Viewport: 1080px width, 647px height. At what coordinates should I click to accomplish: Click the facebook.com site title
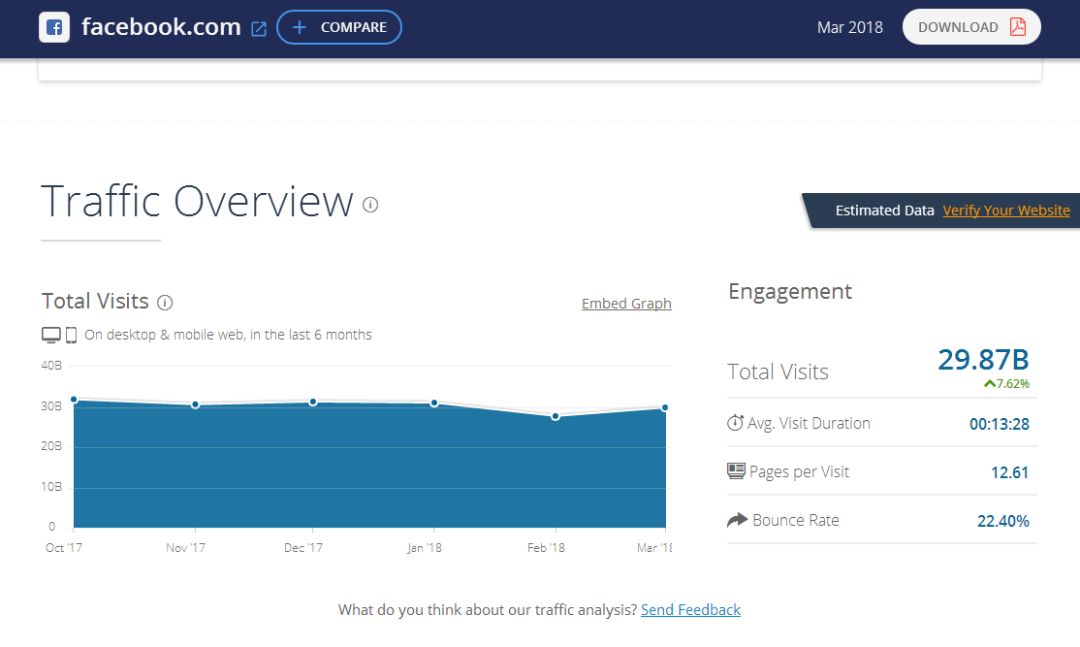click(161, 27)
